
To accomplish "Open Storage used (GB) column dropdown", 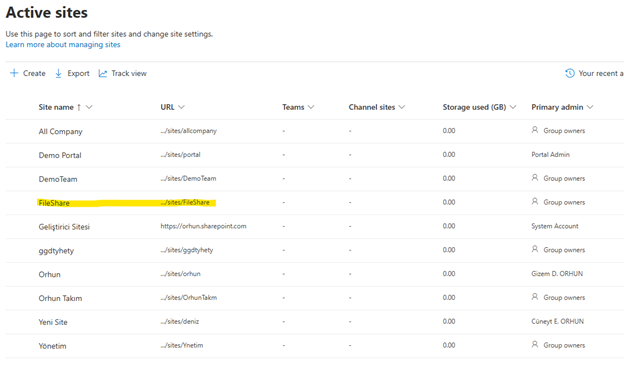I will tap(513, 107).
